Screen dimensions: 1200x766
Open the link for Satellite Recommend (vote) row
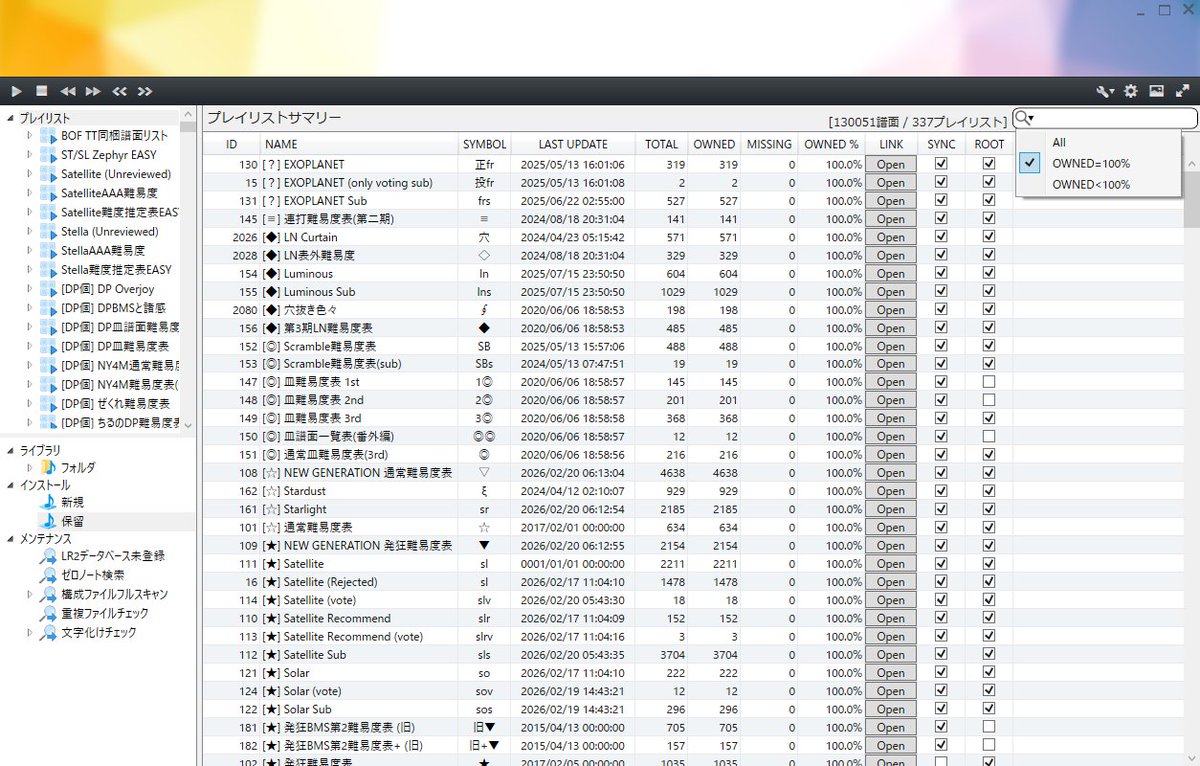[891, 636]
